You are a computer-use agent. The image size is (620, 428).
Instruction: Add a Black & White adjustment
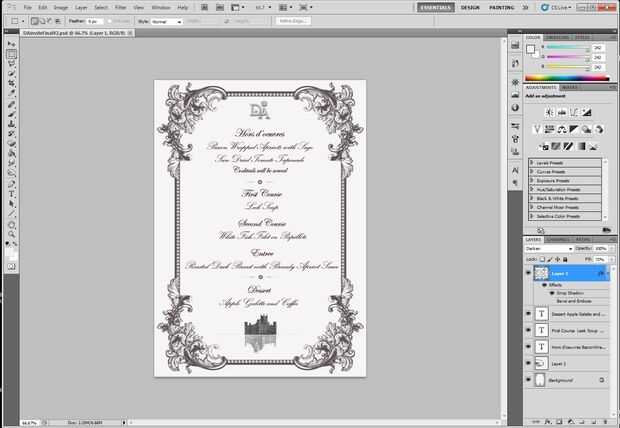tap(574, 129)
